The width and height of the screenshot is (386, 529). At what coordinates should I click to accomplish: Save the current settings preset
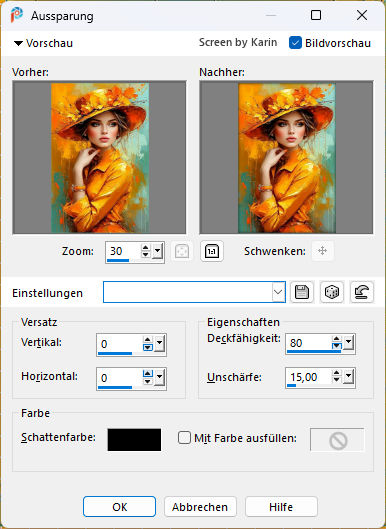[x=302, y=292]
